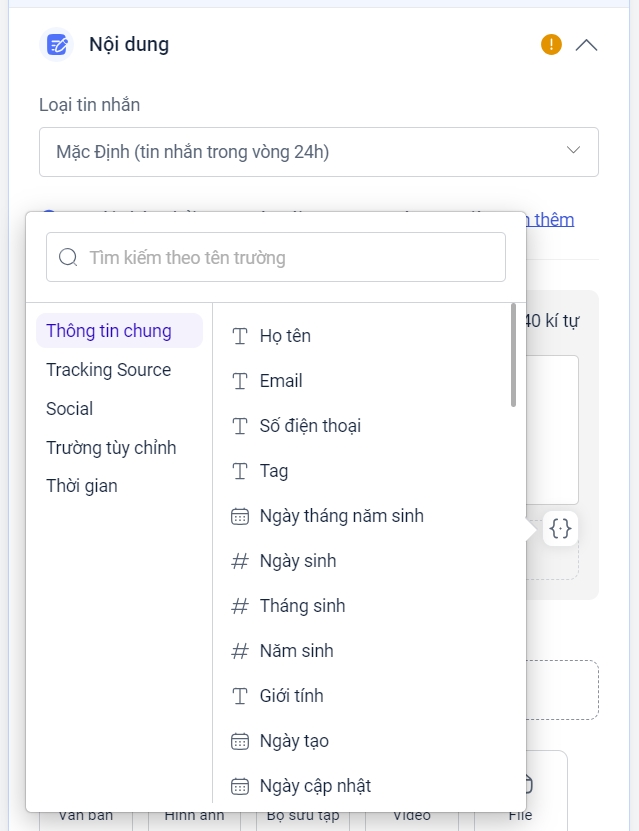639x831 pixels.
Task: Click calendar icon beside Ngày tháng năm sinh
Action: coord(240,516)
